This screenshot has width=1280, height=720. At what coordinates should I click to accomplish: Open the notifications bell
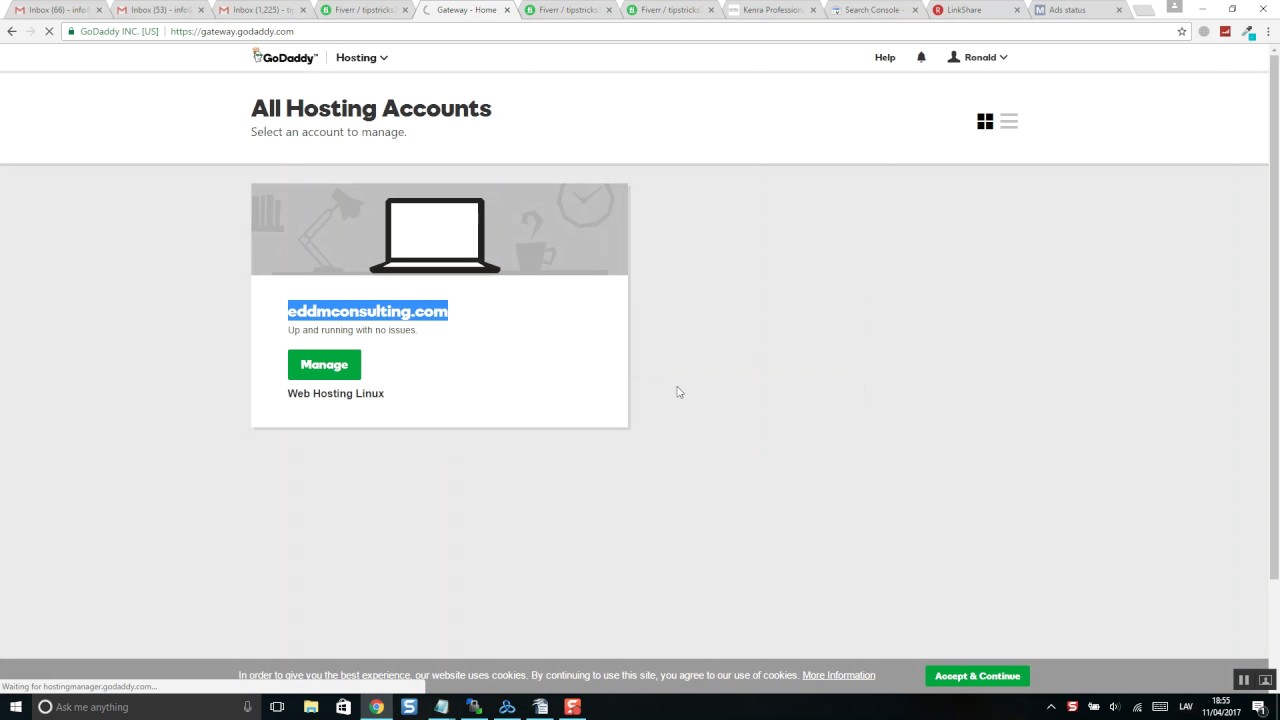tap(921, 57)
